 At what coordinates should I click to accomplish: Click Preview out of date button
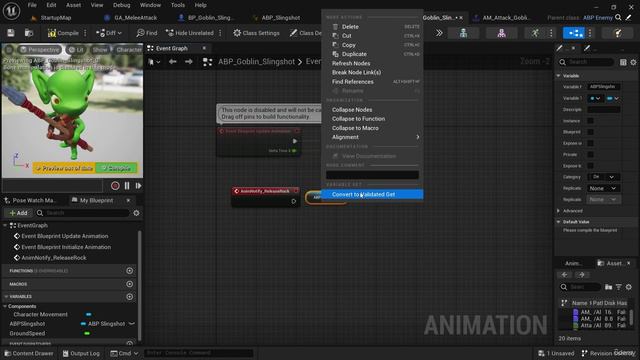click(x=64, y=168)
